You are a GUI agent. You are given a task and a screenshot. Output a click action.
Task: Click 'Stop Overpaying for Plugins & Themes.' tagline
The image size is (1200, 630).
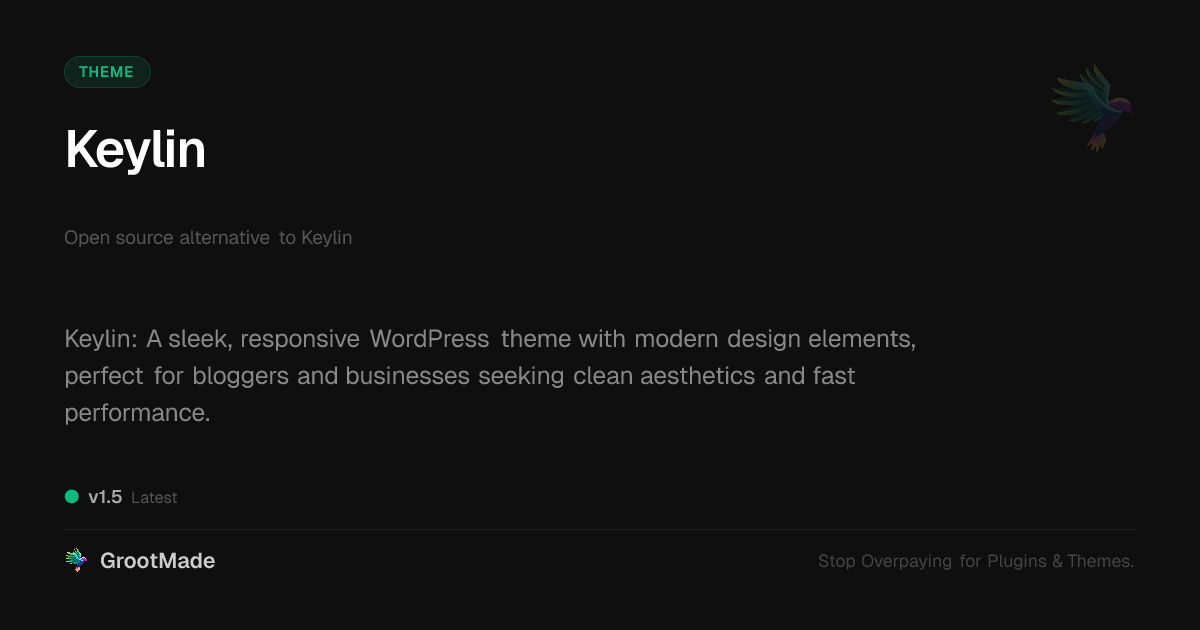[976, 561]
